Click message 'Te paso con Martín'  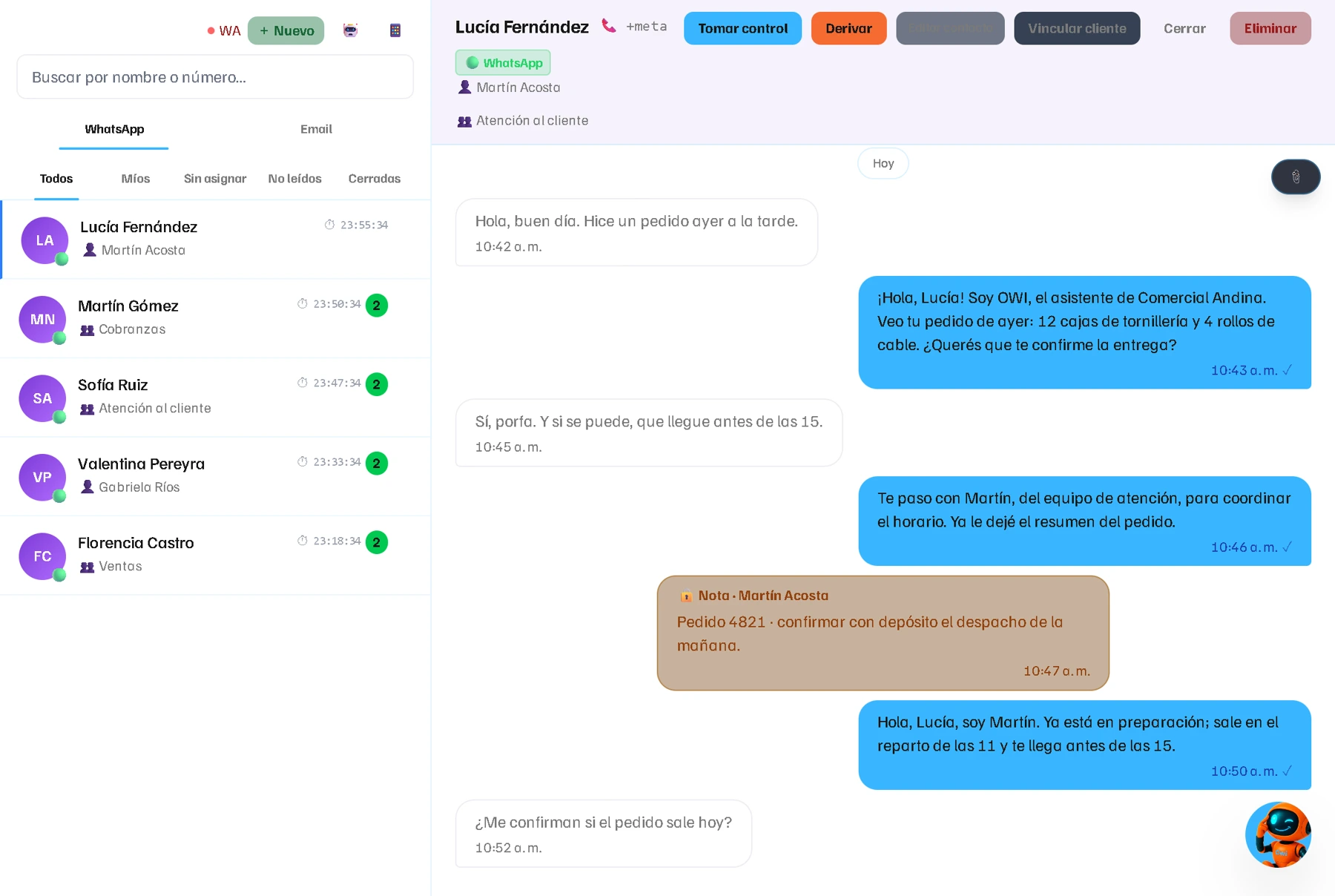(x=1084, y=521)
